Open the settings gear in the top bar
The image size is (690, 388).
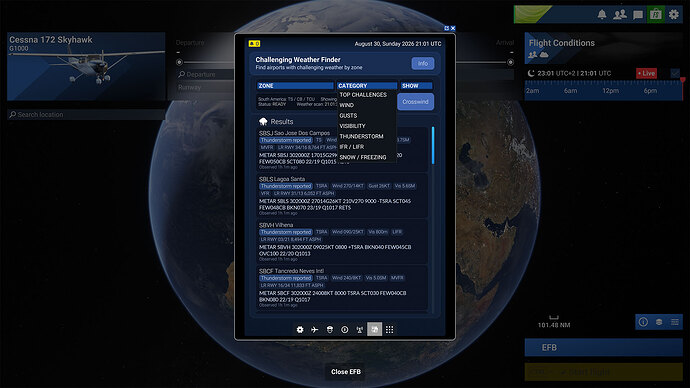click(674, 15)
